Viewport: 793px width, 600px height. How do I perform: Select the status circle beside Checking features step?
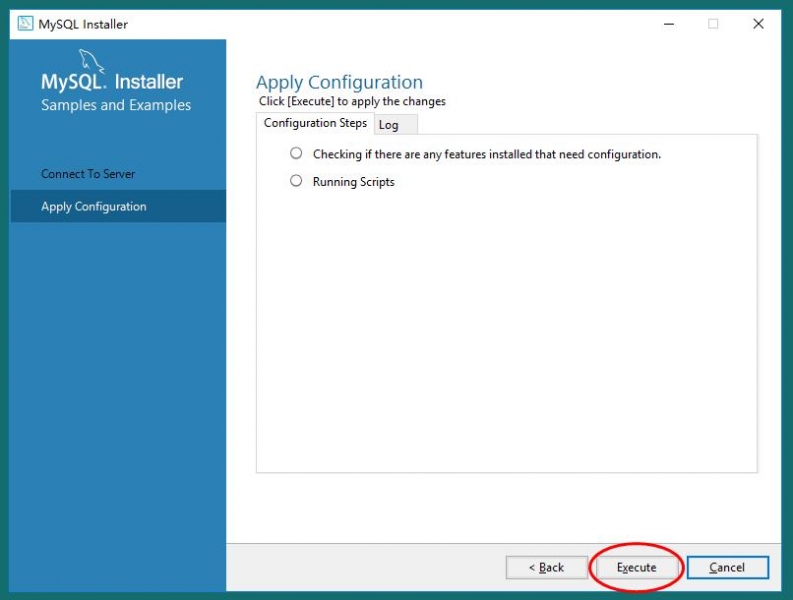point(296,154)
